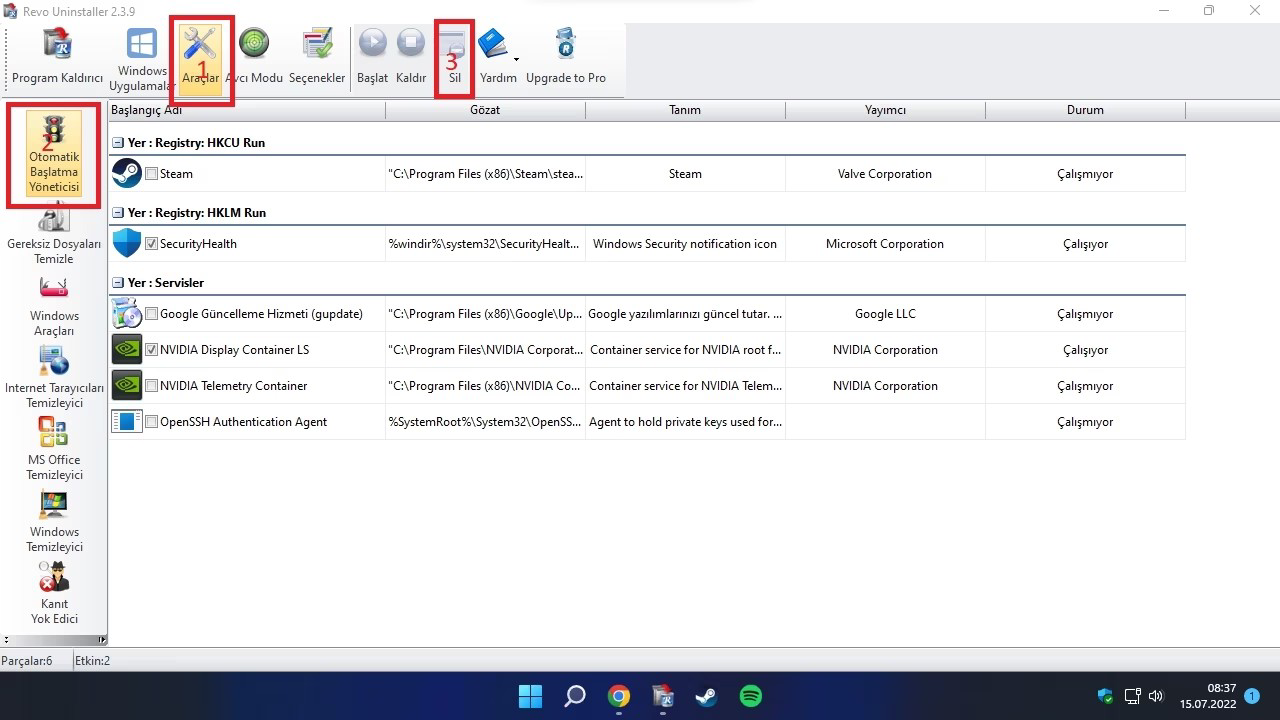Select the OpenSSH Authentication Agent name
1280x720 pixels.
[243, 422]
